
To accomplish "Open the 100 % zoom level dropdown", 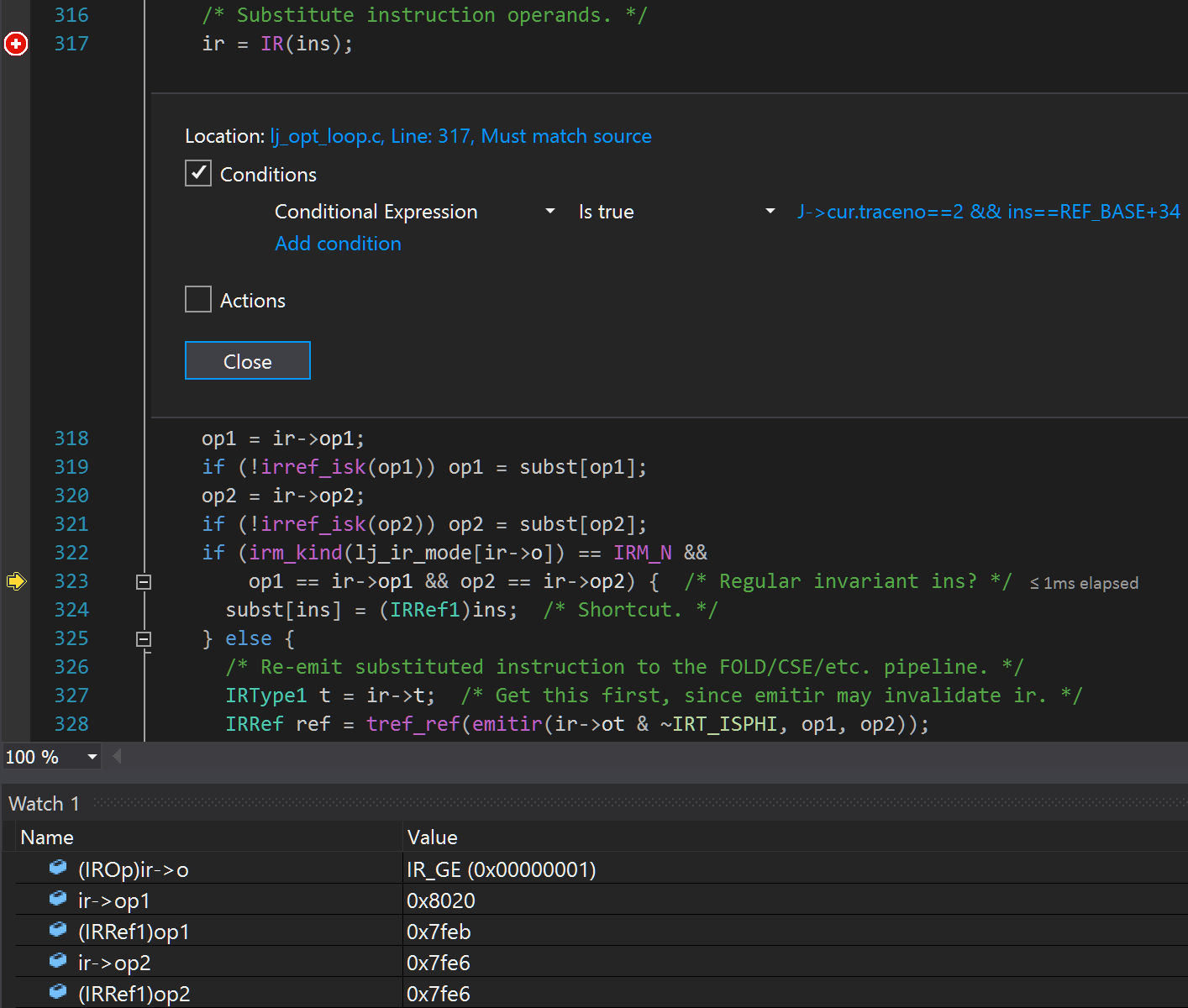I will (92, 758).
